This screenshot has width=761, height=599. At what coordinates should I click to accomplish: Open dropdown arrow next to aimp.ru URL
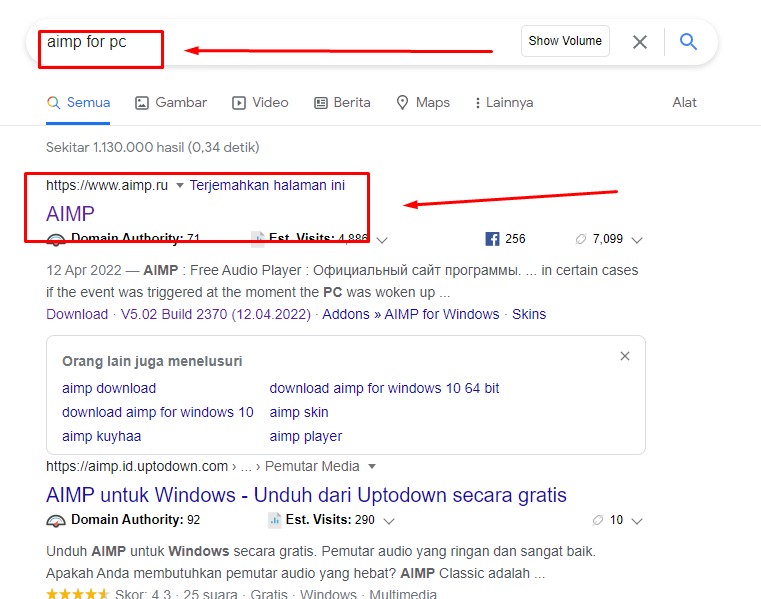coord(180,185)
